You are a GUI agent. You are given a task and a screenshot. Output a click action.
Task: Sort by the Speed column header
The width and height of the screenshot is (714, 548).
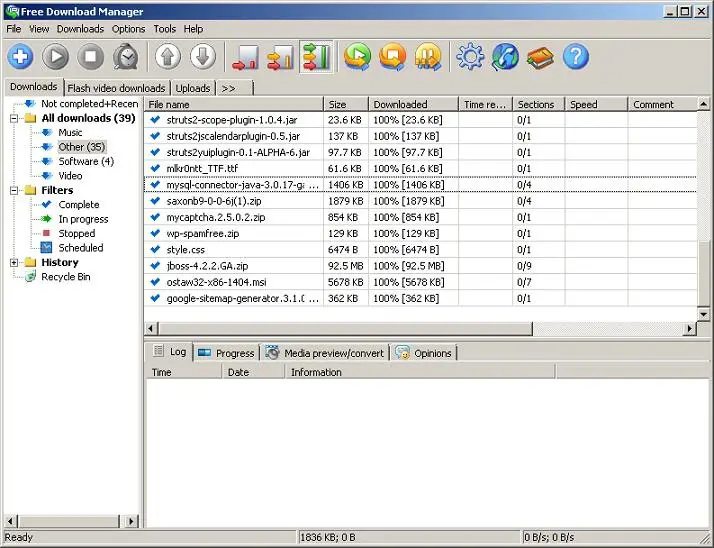coord(597,104)
